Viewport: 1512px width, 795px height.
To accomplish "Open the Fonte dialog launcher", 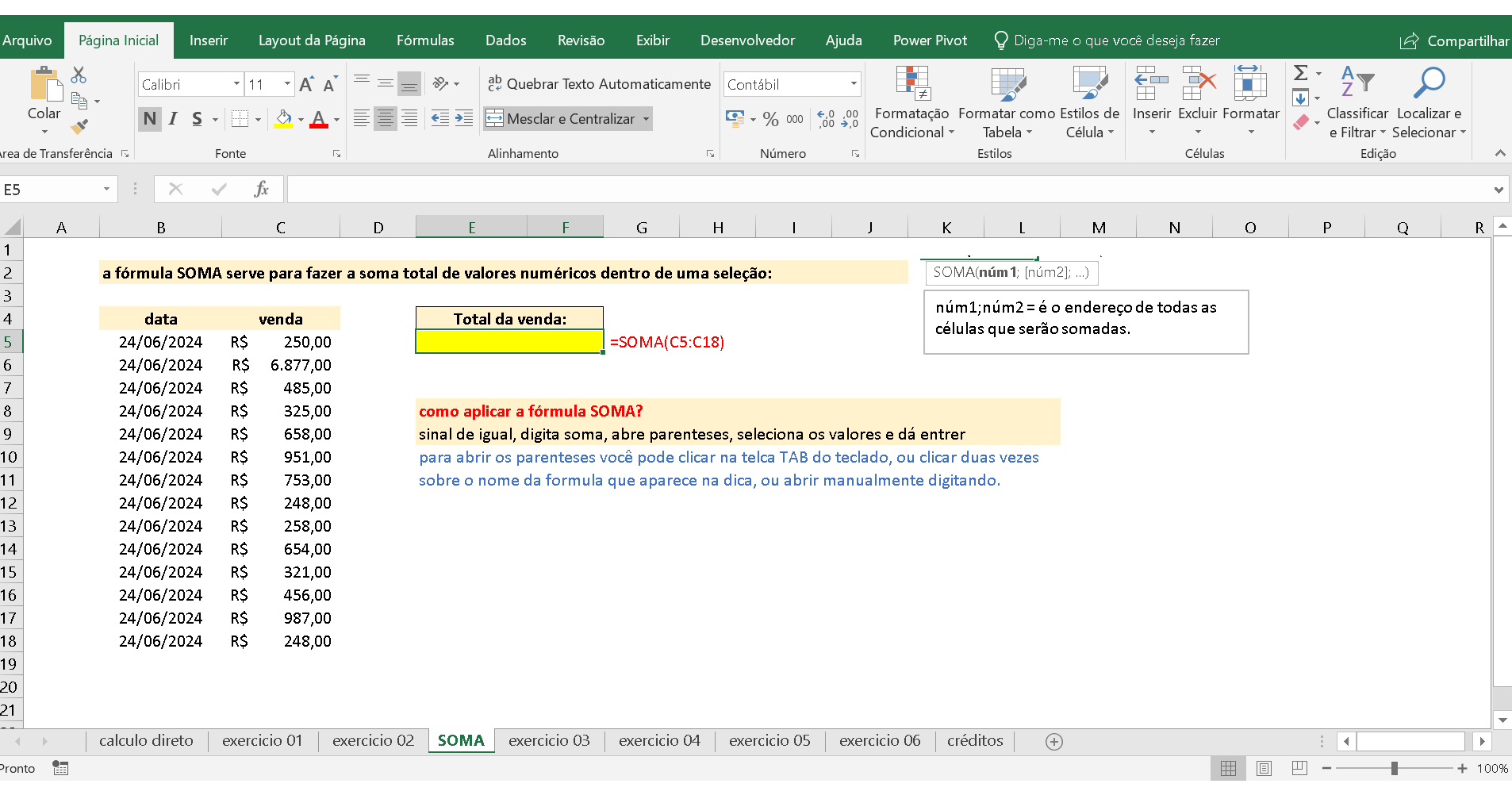I will pyautogui.click(x=337, y=154).
